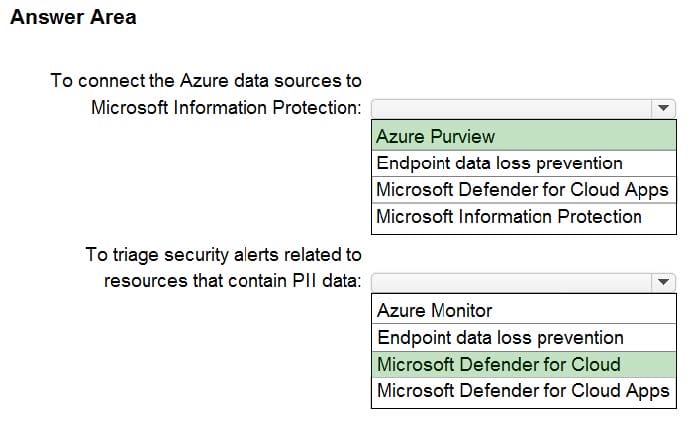Click 'To connect the Azure data sources to' label
Screen dimensions: 689x431
(206, 80)
